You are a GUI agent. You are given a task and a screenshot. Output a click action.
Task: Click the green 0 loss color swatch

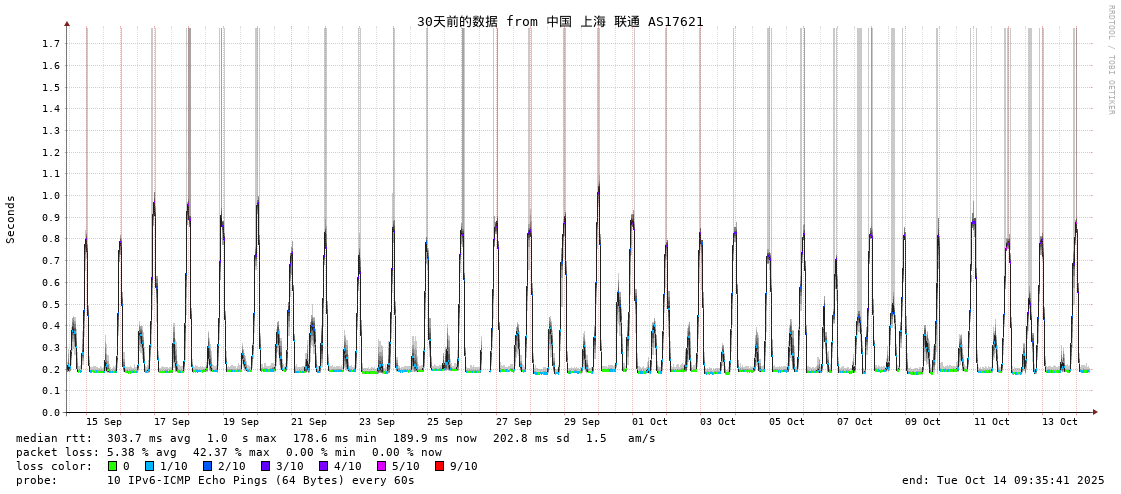click(112, 466)
